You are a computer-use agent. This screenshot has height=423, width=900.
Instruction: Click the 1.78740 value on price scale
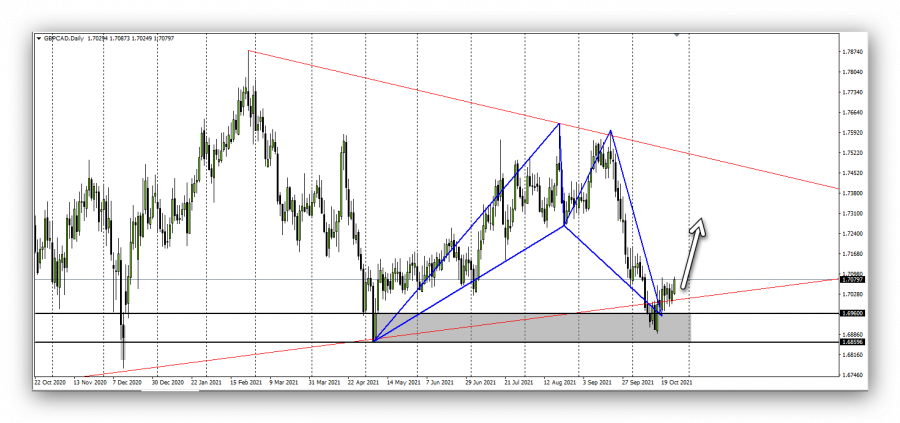tap(852, 51)
